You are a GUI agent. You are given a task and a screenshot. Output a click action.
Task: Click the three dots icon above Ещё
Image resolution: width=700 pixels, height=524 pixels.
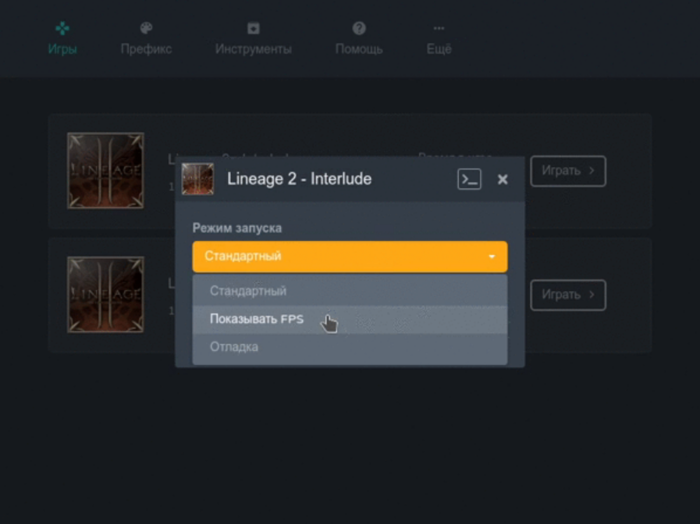[439, 28]
